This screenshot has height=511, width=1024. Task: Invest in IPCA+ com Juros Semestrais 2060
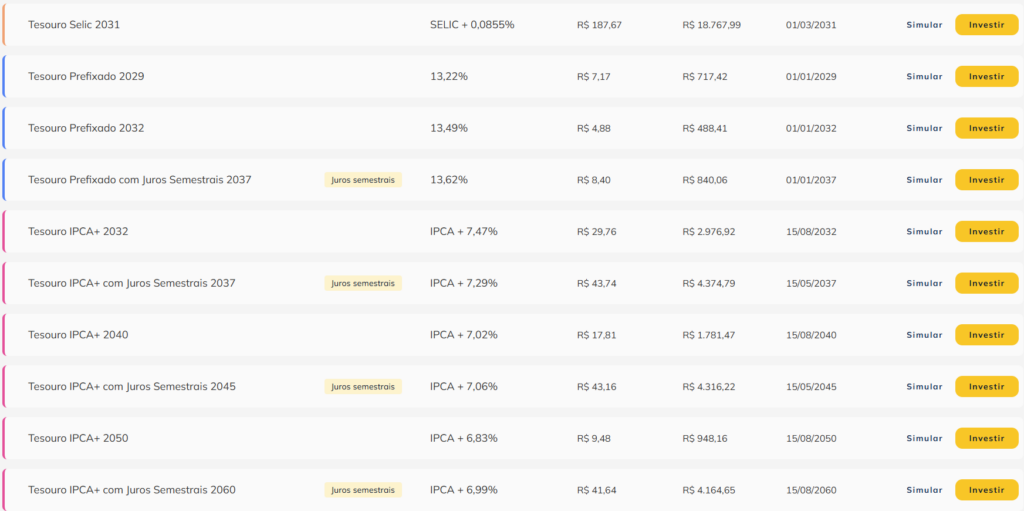click(x=986, y=490)
